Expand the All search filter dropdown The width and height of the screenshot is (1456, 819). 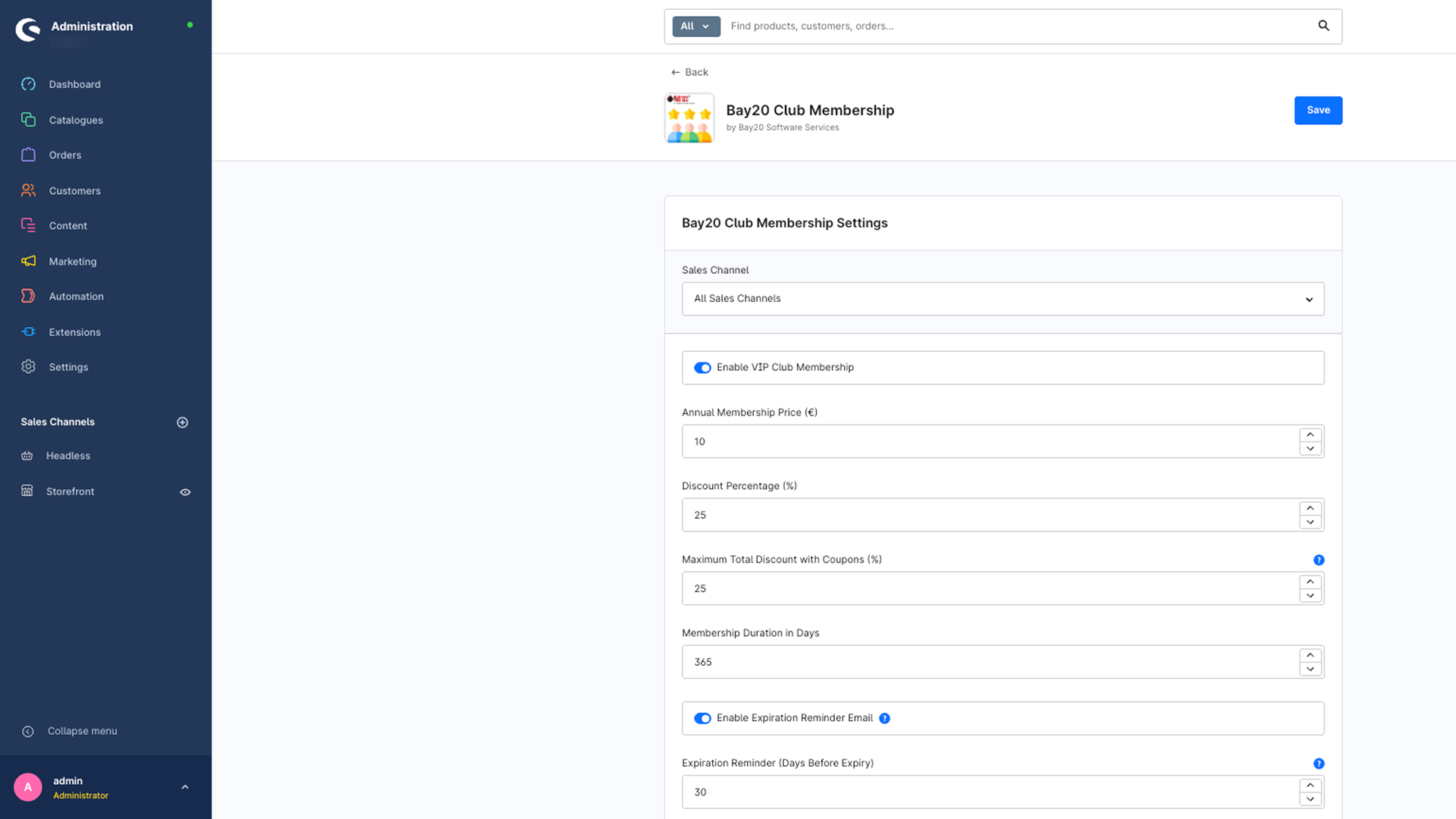tap(695, 26)
